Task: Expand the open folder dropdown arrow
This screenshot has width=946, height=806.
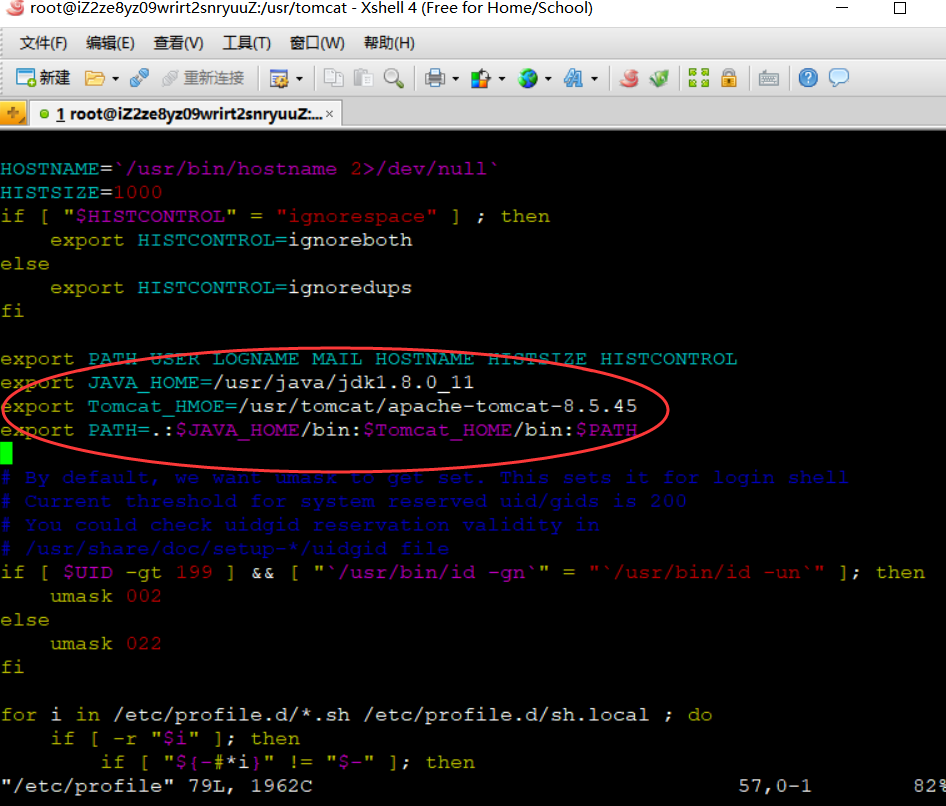Action: pyautogui.click(x=115, y=78)
